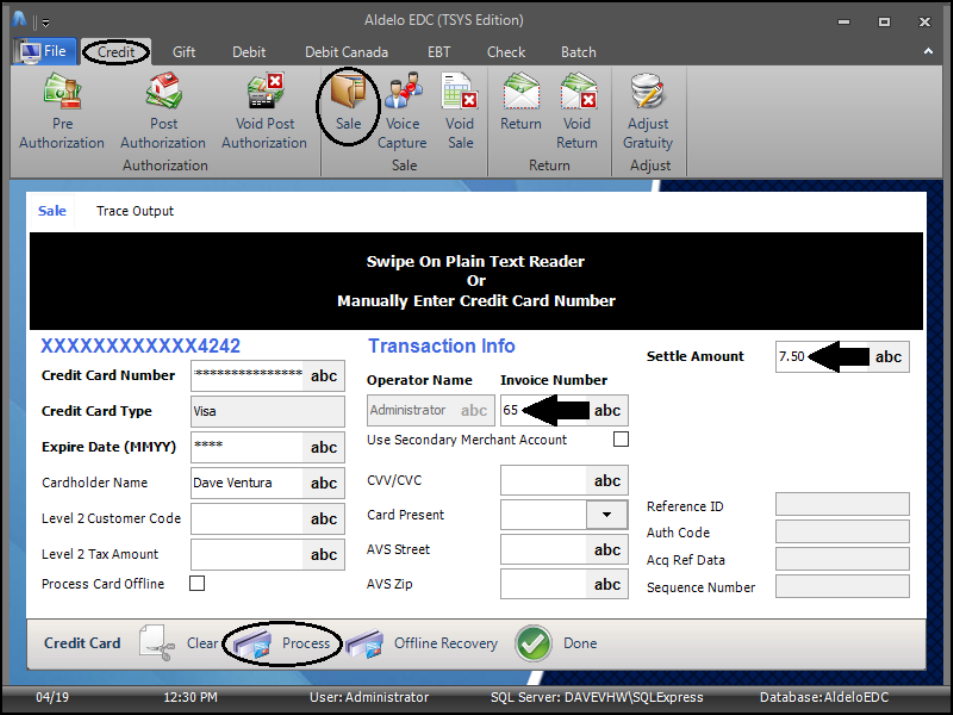This screenshot has height=715, width=953.
Task: Click status bar text User: Administrator
Action: (x=369, y=697)
